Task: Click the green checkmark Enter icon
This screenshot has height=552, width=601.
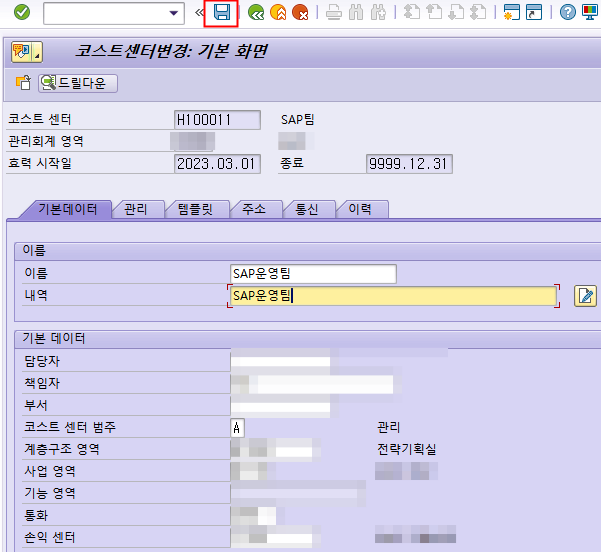Action: coord(22,12)
